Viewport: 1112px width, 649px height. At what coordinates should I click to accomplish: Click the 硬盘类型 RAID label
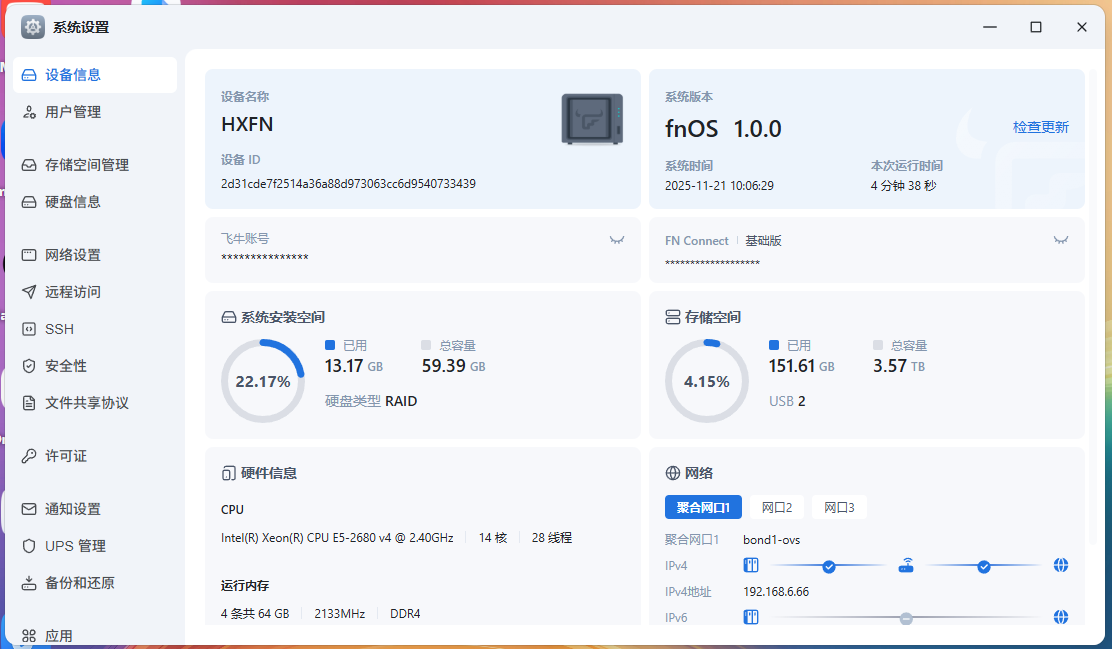(371, 401)
